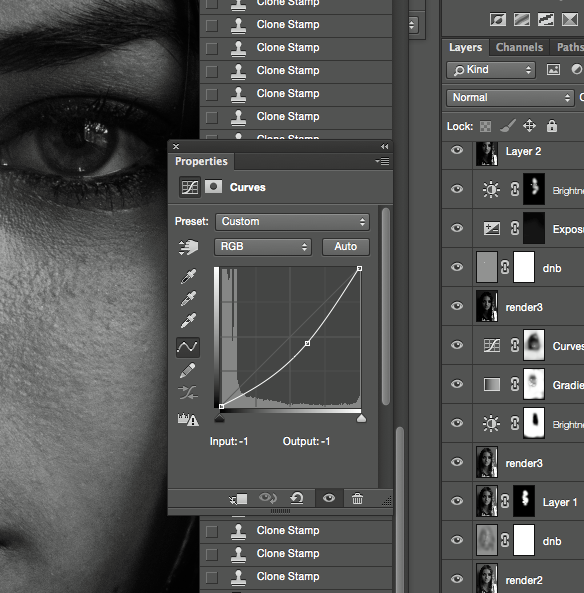Toggle checkbox of last Clone Stamp history row

point(211,577)
